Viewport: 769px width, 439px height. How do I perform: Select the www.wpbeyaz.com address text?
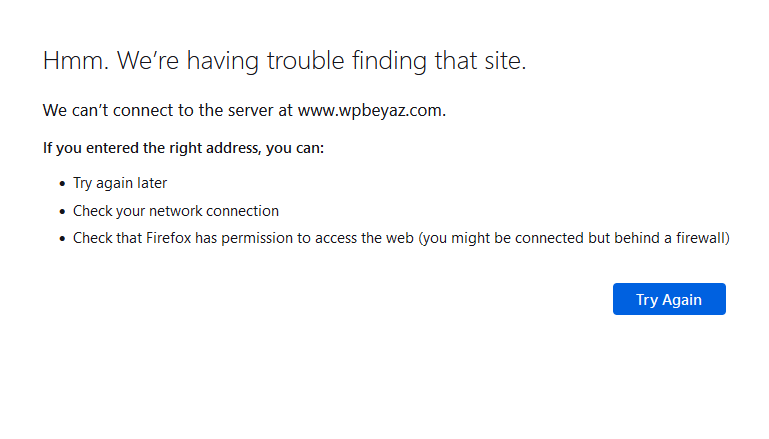(371, 110)
